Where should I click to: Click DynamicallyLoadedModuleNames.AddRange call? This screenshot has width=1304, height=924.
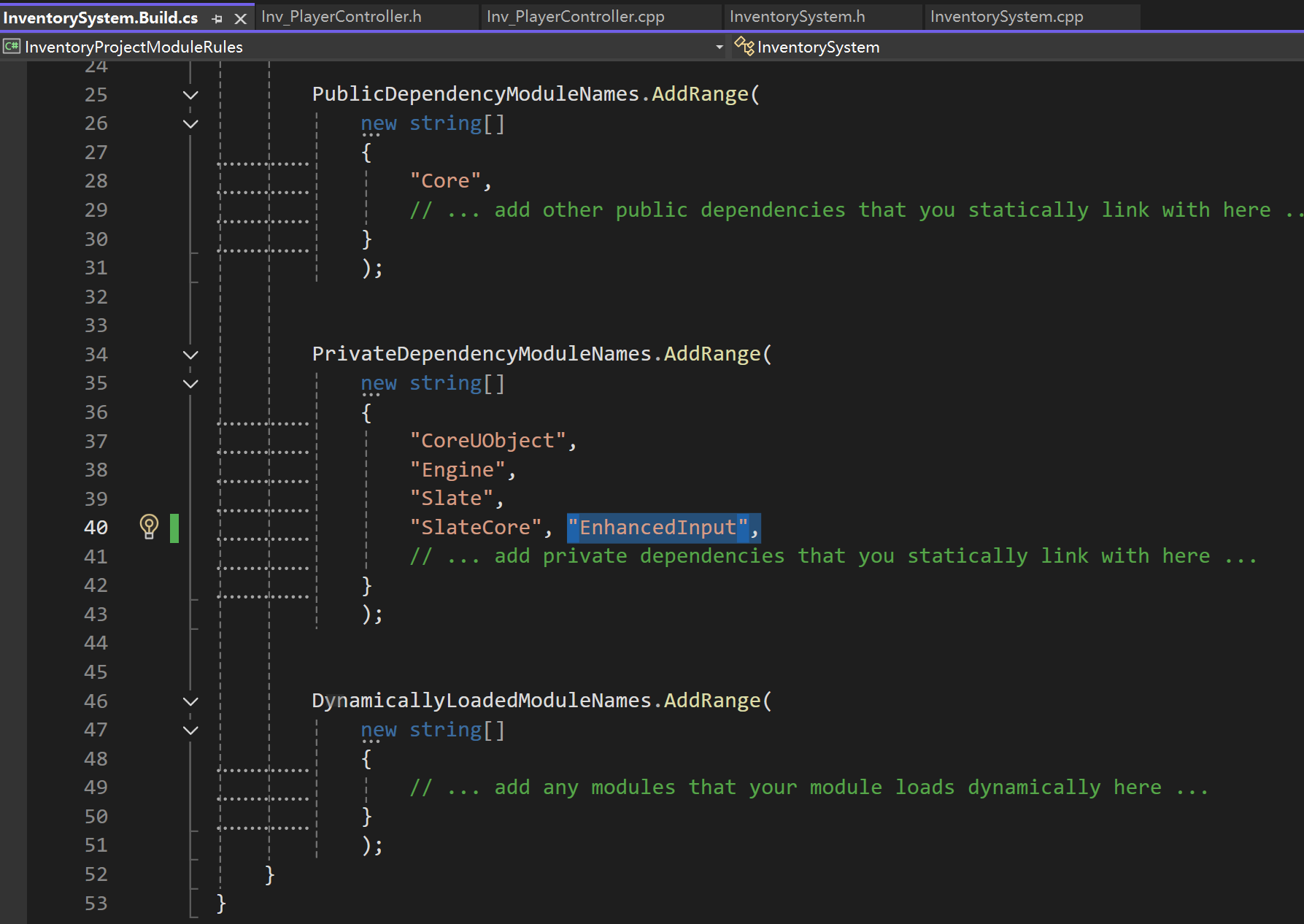[542, 701]
